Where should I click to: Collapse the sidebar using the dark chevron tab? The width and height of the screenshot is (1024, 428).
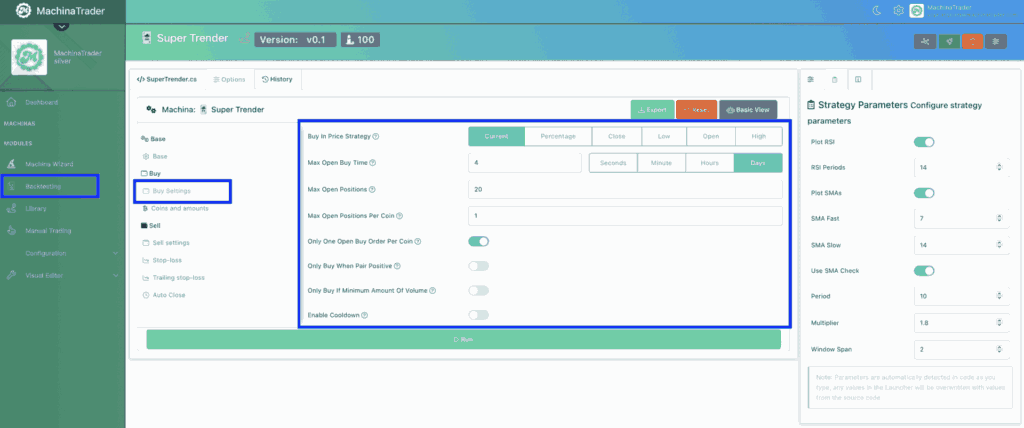coord(61,27)
